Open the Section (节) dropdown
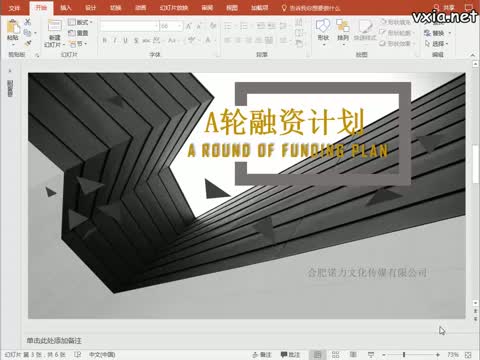Screen dimensions: 480x360 click(78, 44)
